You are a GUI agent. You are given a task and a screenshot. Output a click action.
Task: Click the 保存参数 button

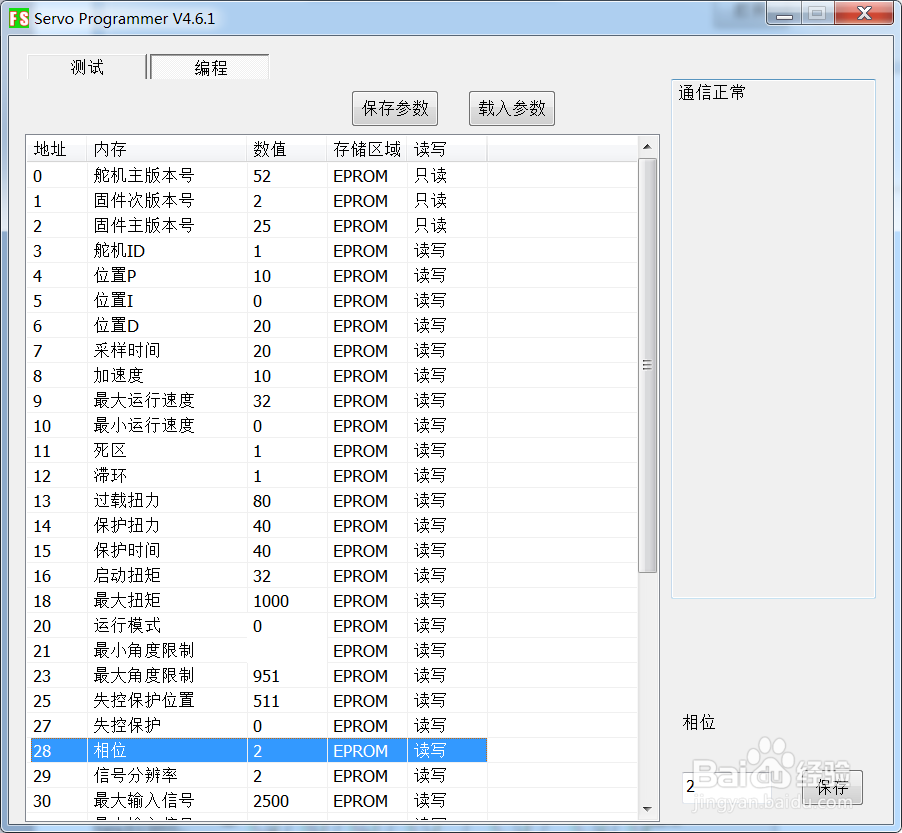[x=394, y=108]
